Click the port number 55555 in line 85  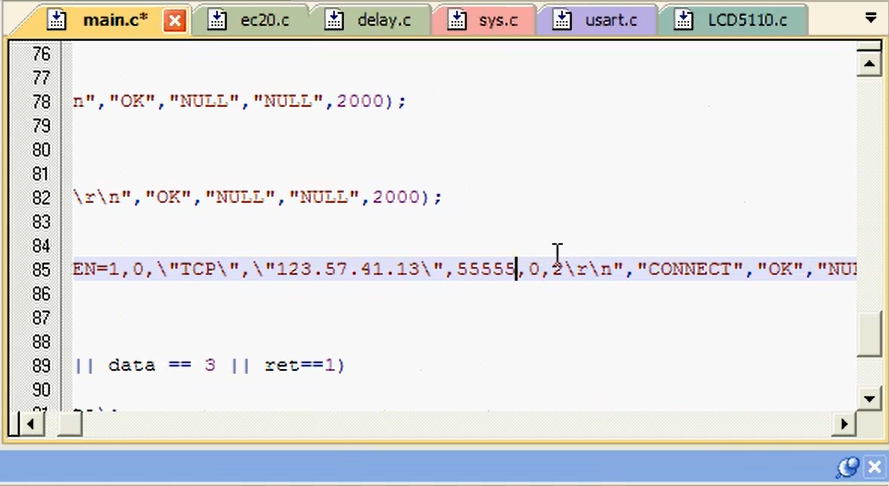pyautogui.click(x=486, y=269)
